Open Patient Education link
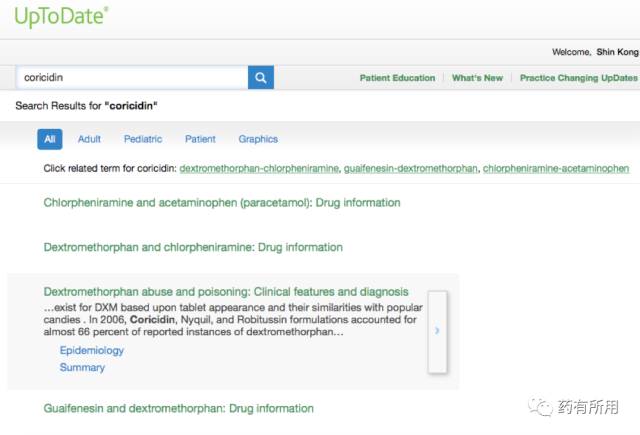This screenshot has width=640, height=435. (x=397, y=78)
